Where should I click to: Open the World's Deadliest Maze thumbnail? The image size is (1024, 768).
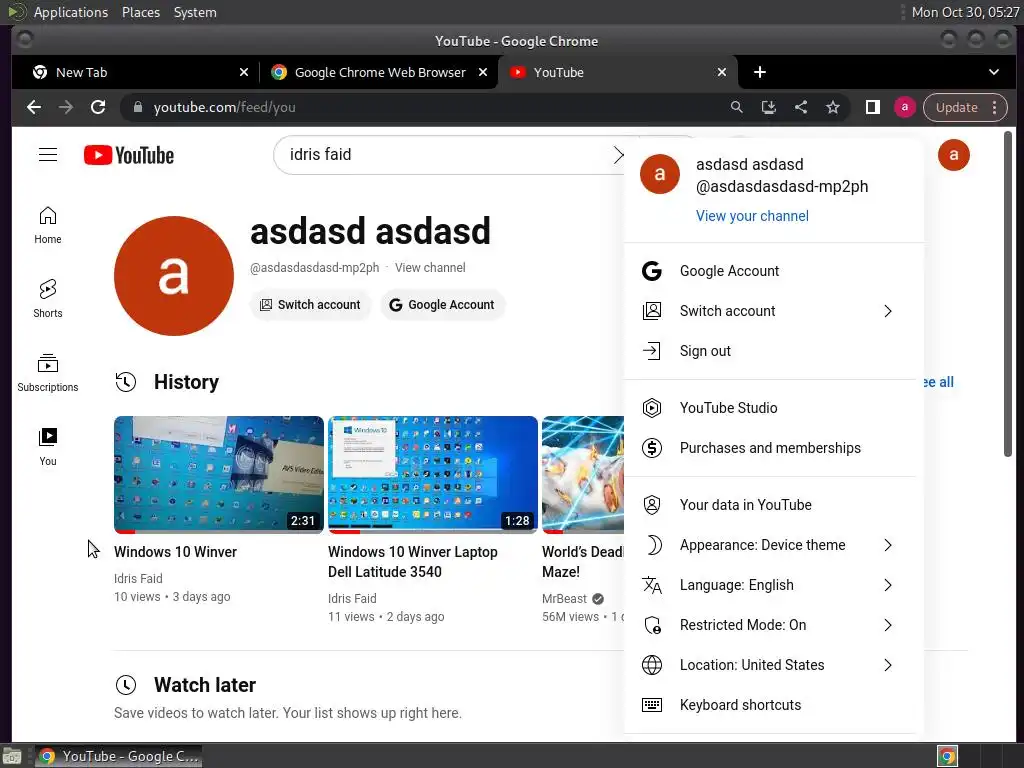click(x=583, y=475)
